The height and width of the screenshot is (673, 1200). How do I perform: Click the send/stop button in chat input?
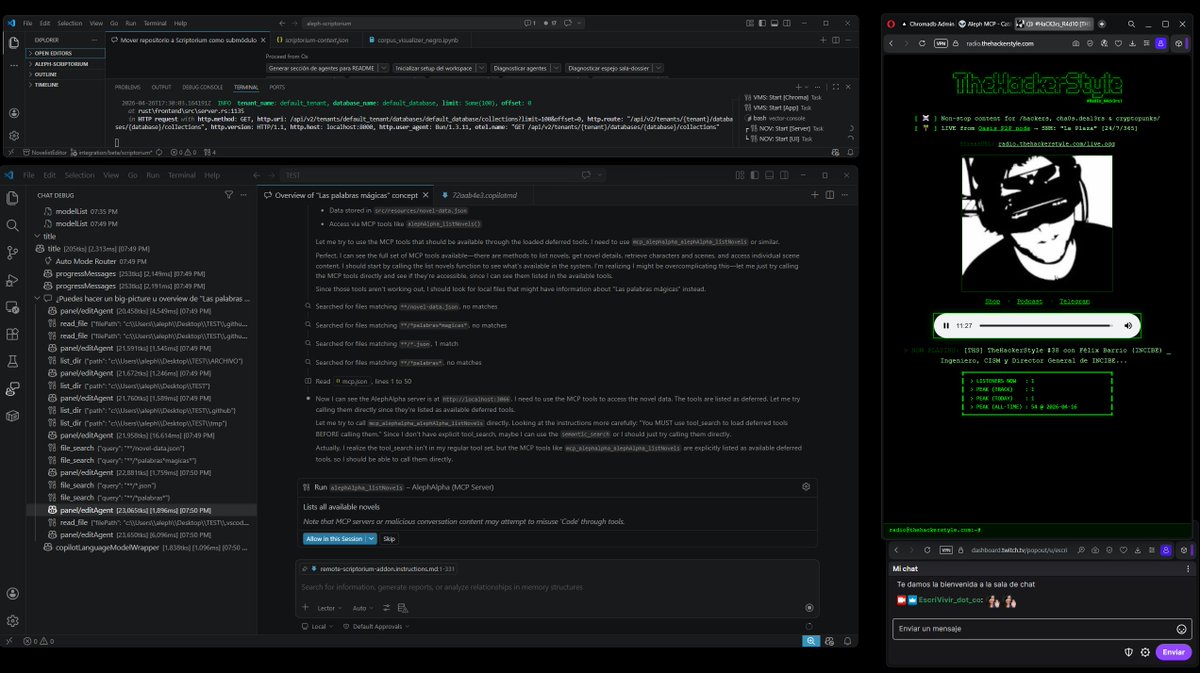(x=809, y=607)
